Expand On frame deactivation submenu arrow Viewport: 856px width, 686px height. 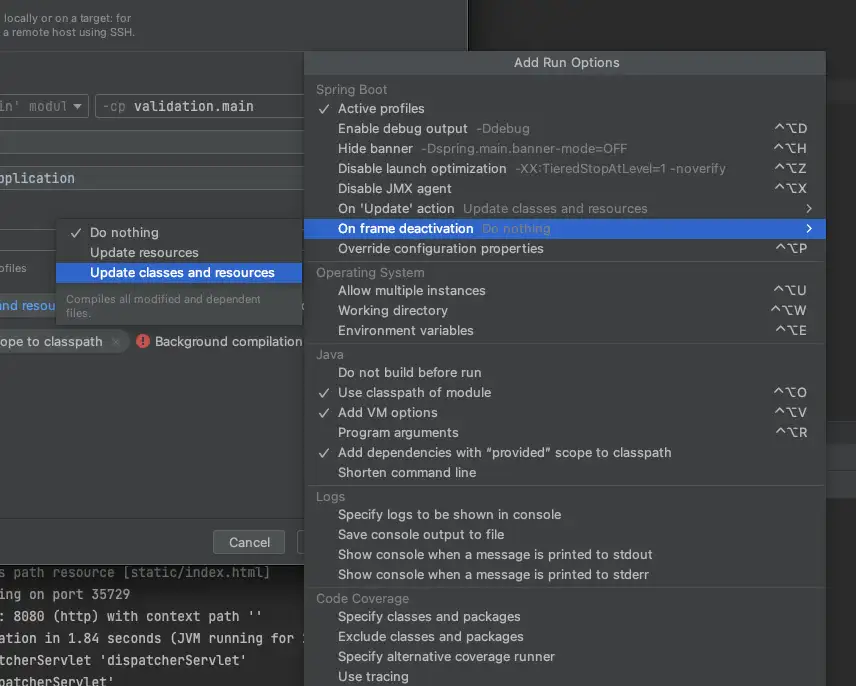pos(809,229)
